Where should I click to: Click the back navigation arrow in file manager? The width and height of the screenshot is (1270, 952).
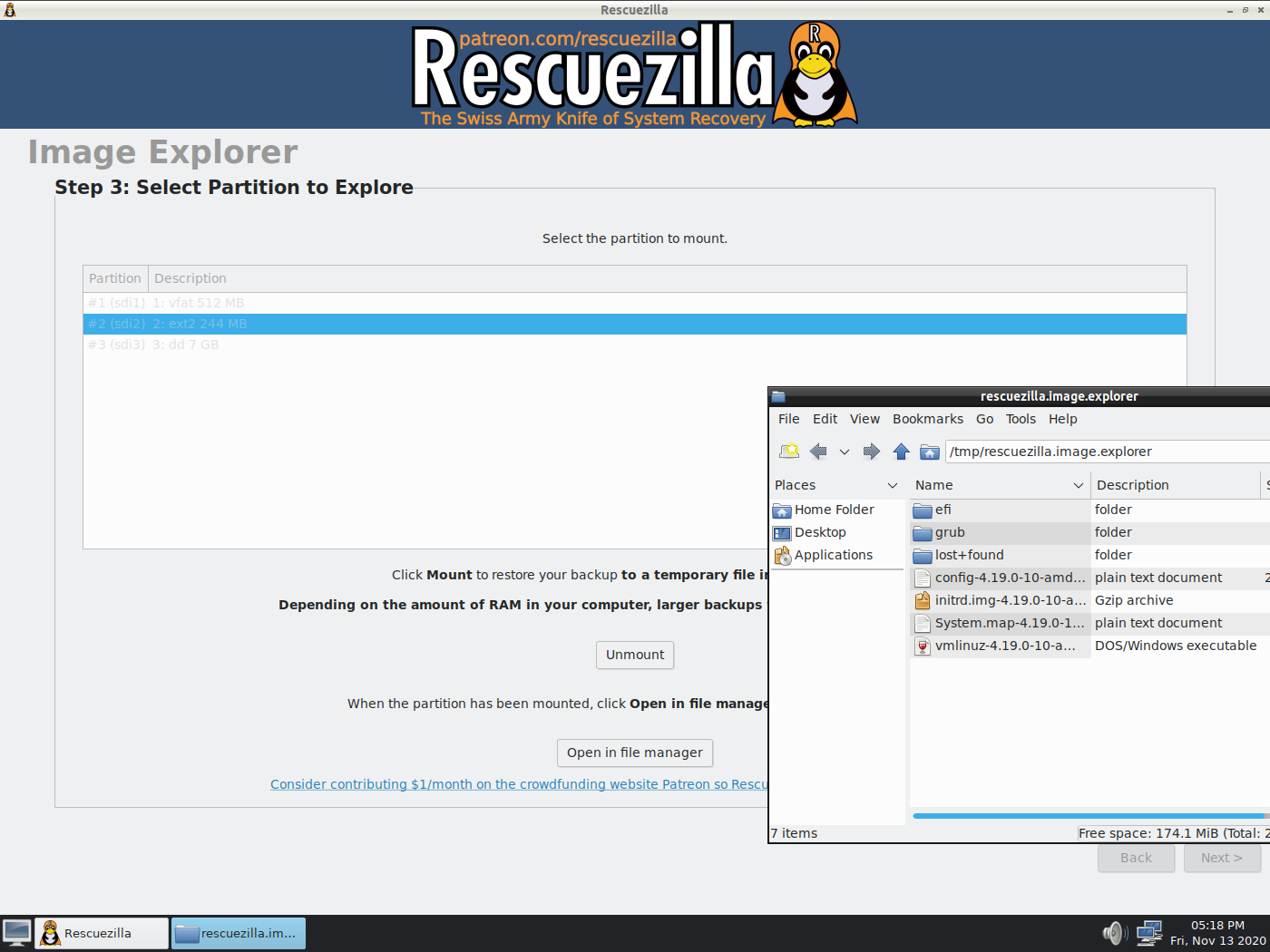pos(817,451)
